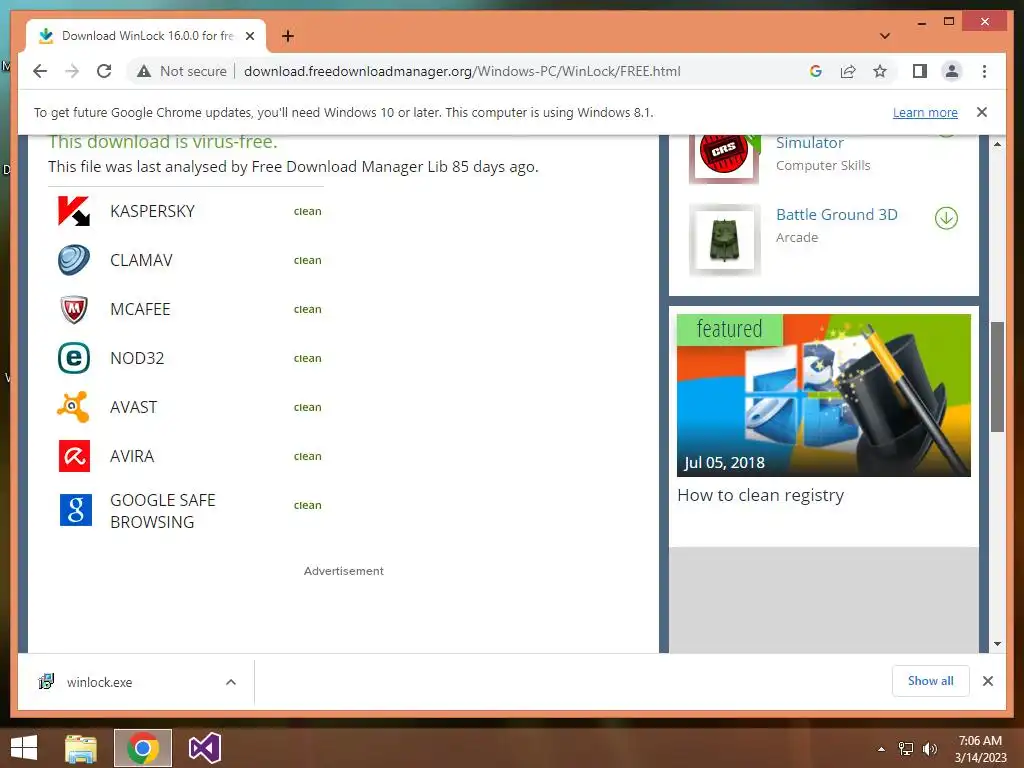Click Show all downloads button

930,681
